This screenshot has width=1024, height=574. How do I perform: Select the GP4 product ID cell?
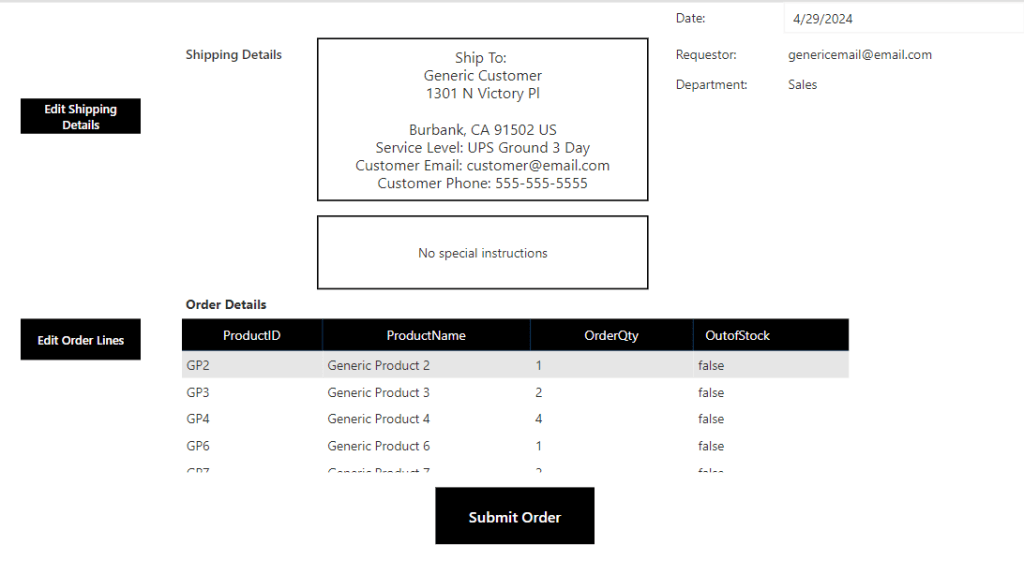(198, 419)
